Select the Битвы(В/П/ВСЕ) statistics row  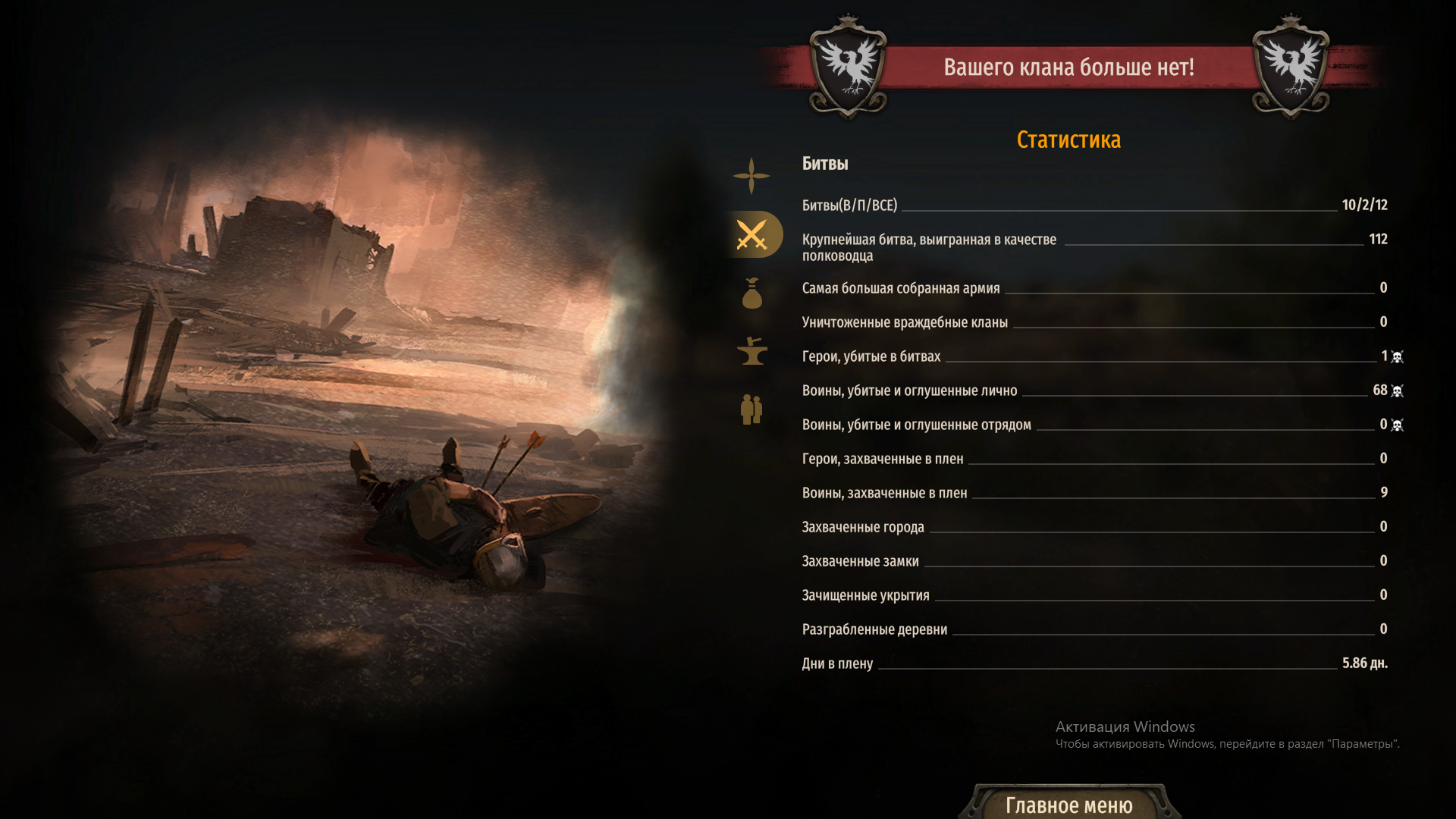(x=1095, y=206)
